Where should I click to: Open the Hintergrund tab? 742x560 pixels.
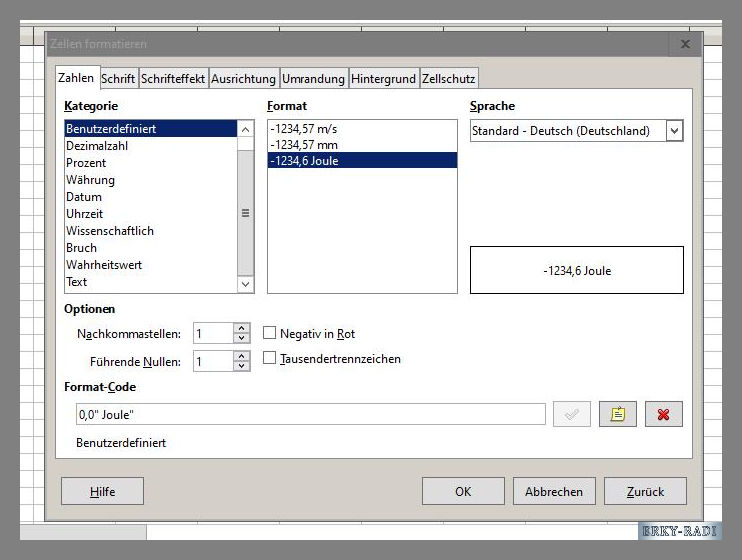[383, 79]
